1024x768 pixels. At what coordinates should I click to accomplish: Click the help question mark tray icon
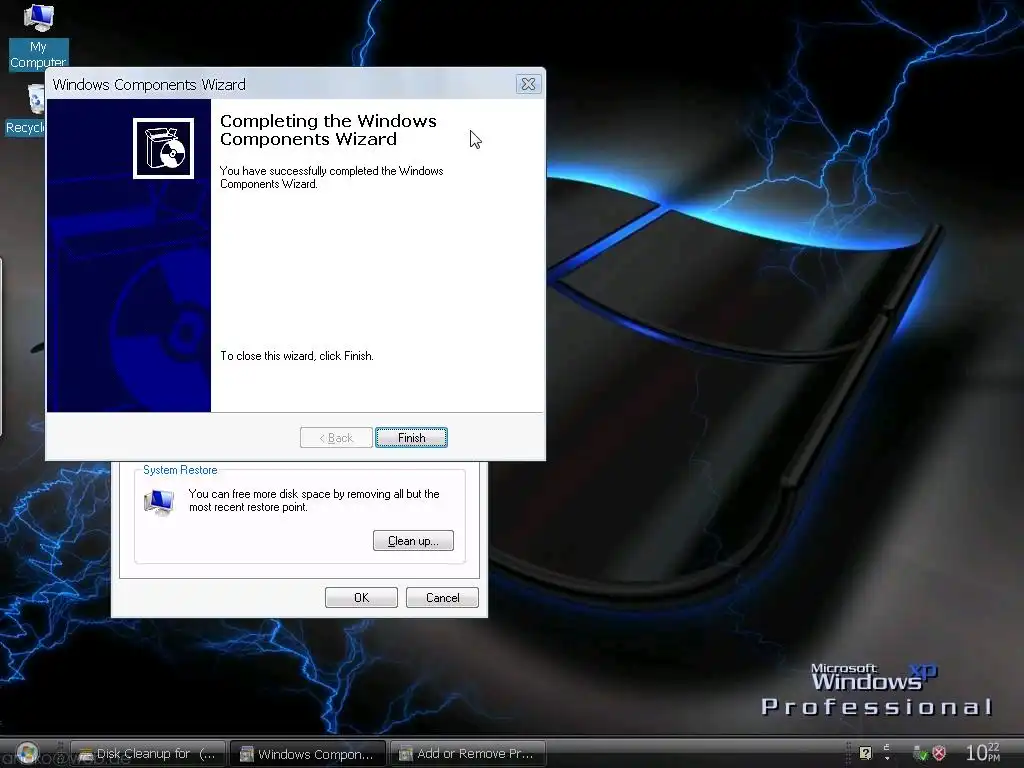pyautogui.click(x=865, y=753)
